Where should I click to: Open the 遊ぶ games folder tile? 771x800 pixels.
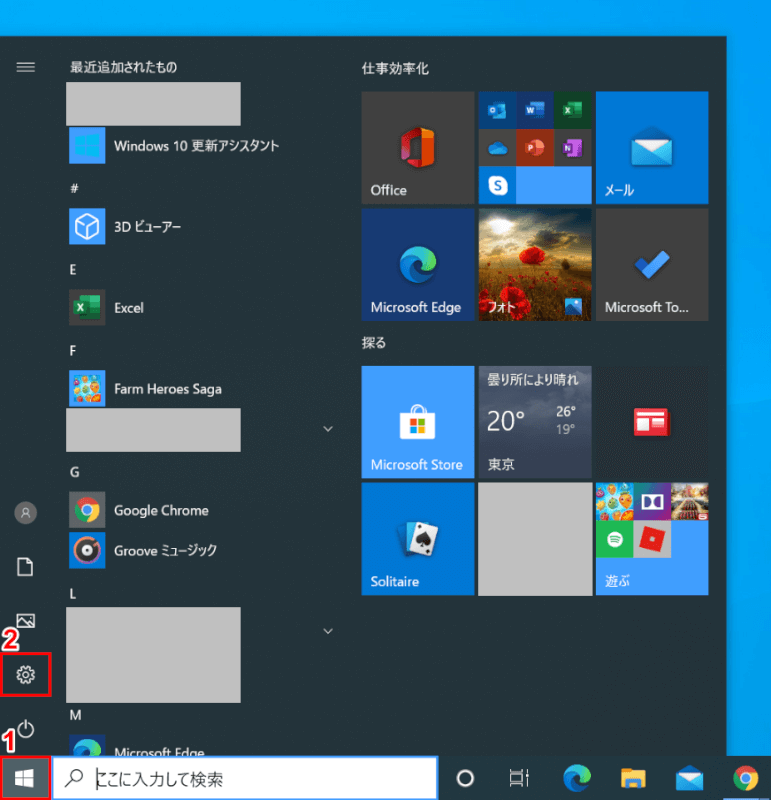click(x=652, y=539)
